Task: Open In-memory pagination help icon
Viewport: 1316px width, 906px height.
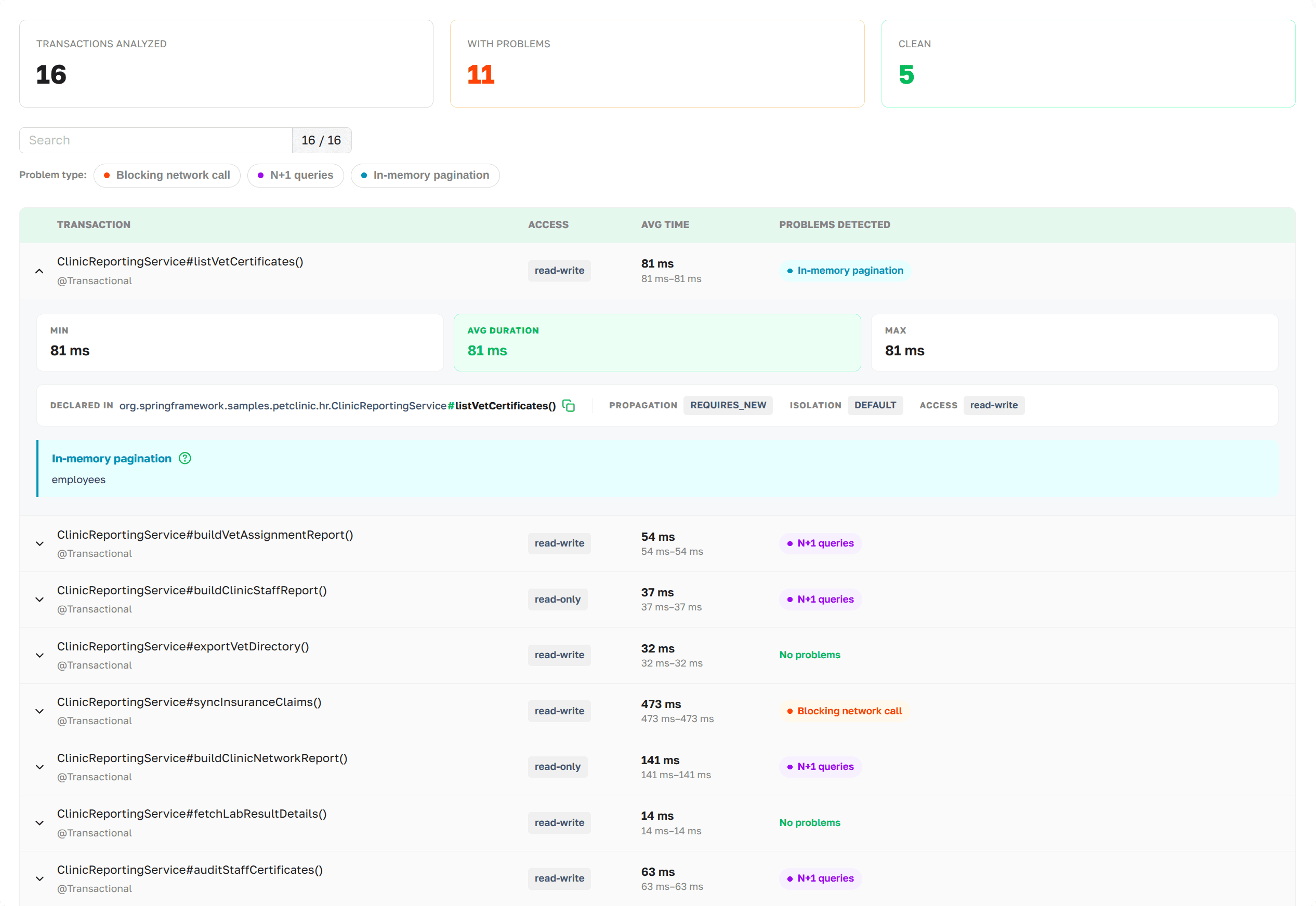Action: (x=185, y=458)
